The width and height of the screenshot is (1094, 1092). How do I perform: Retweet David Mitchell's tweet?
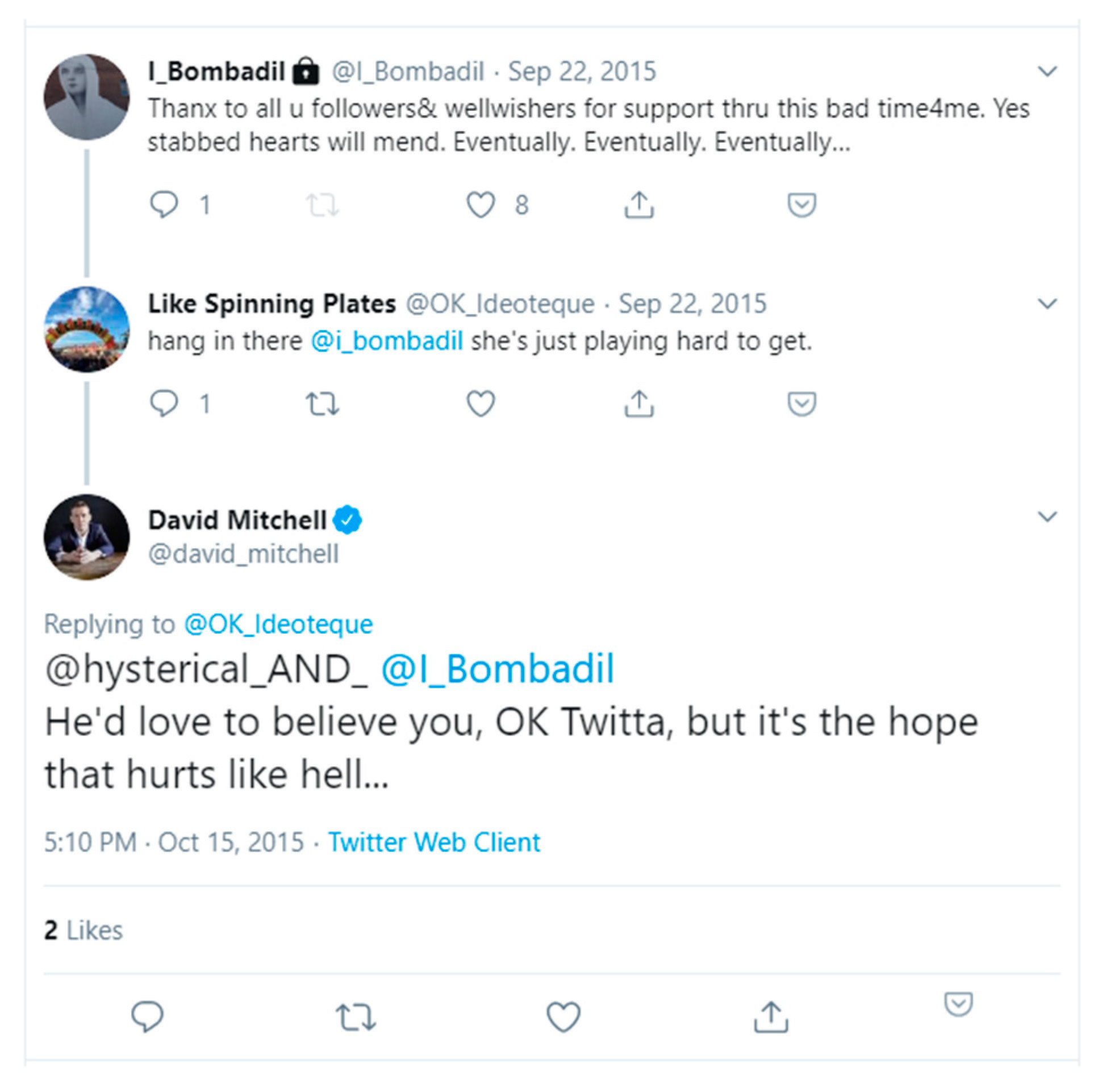click(356, 1016)
